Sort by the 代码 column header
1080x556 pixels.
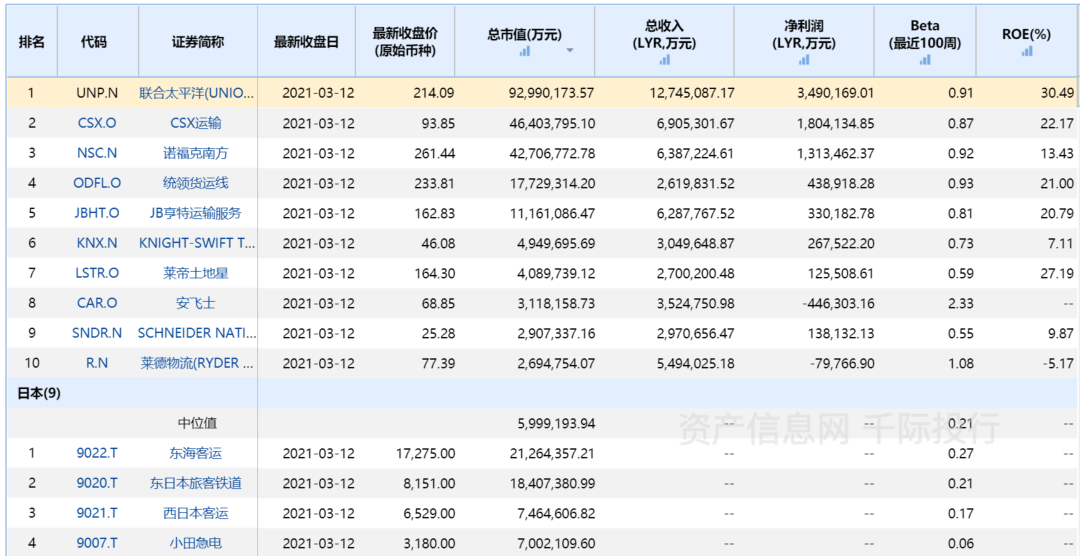tap(94, 41)
